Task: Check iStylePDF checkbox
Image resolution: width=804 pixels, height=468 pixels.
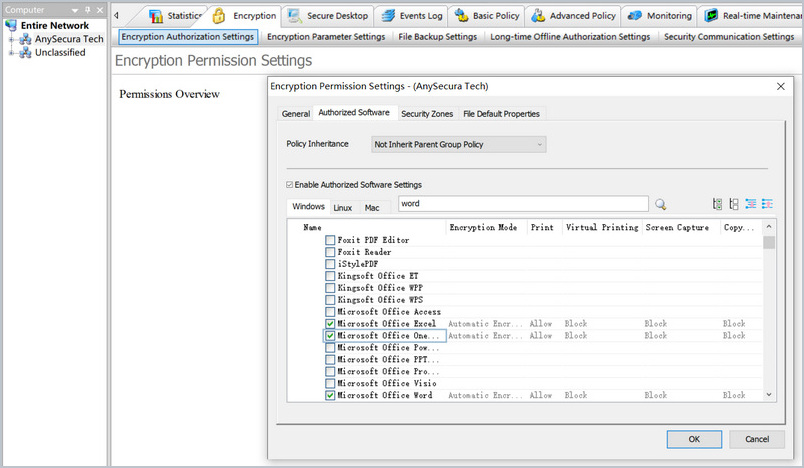Action: pos(330,264)
